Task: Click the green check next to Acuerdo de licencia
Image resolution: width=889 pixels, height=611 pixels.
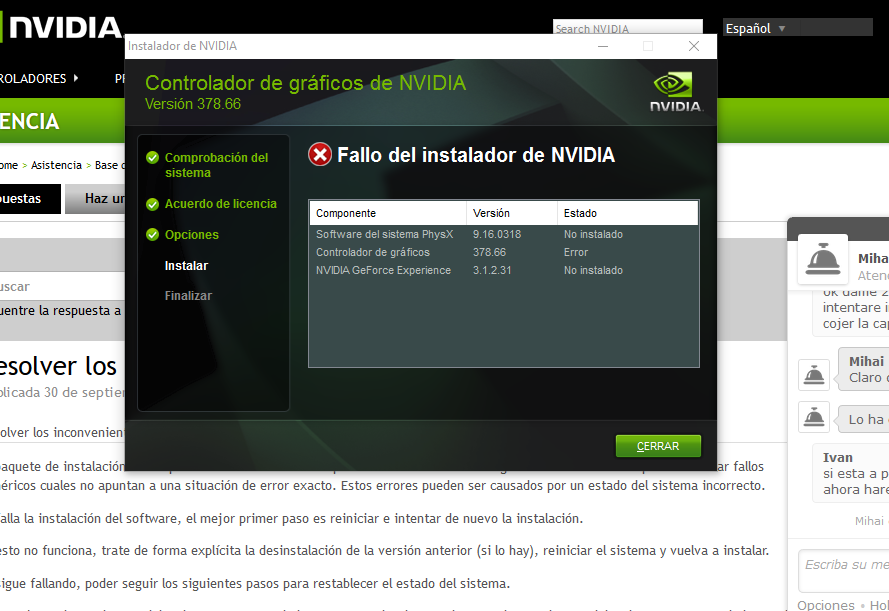Action: click(153, 204)
